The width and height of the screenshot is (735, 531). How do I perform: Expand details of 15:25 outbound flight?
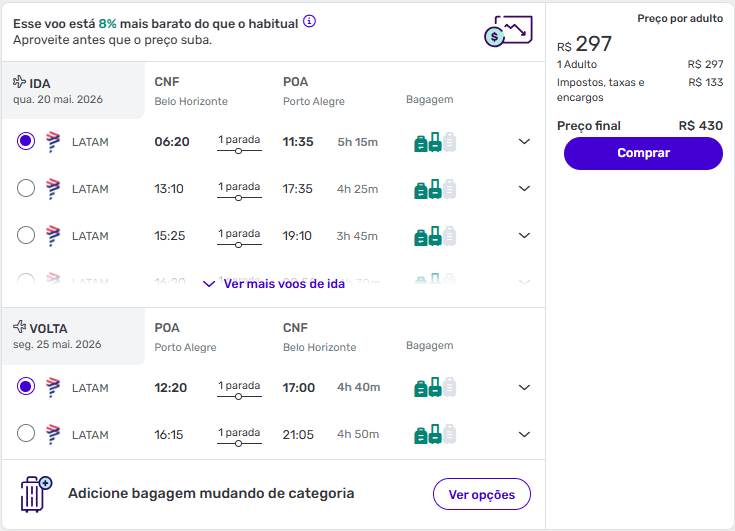pos(524,236)
